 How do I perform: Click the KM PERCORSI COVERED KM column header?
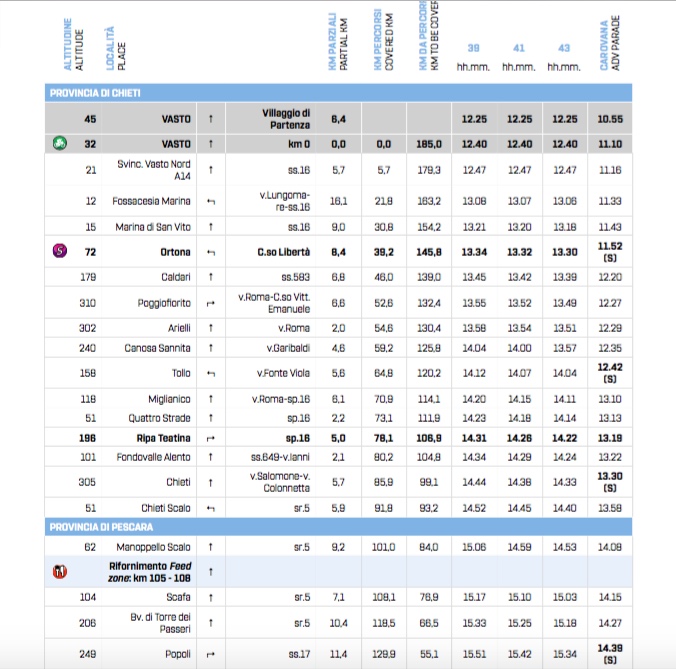coord(383,40)
